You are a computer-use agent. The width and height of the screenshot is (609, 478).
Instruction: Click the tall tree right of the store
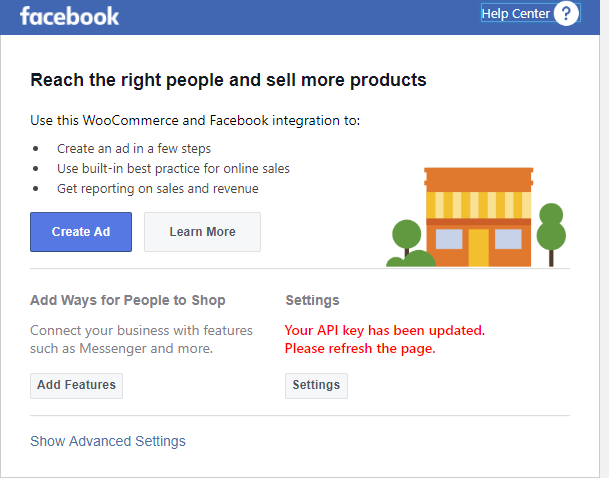pyautogui.click(x=551, y=234)
